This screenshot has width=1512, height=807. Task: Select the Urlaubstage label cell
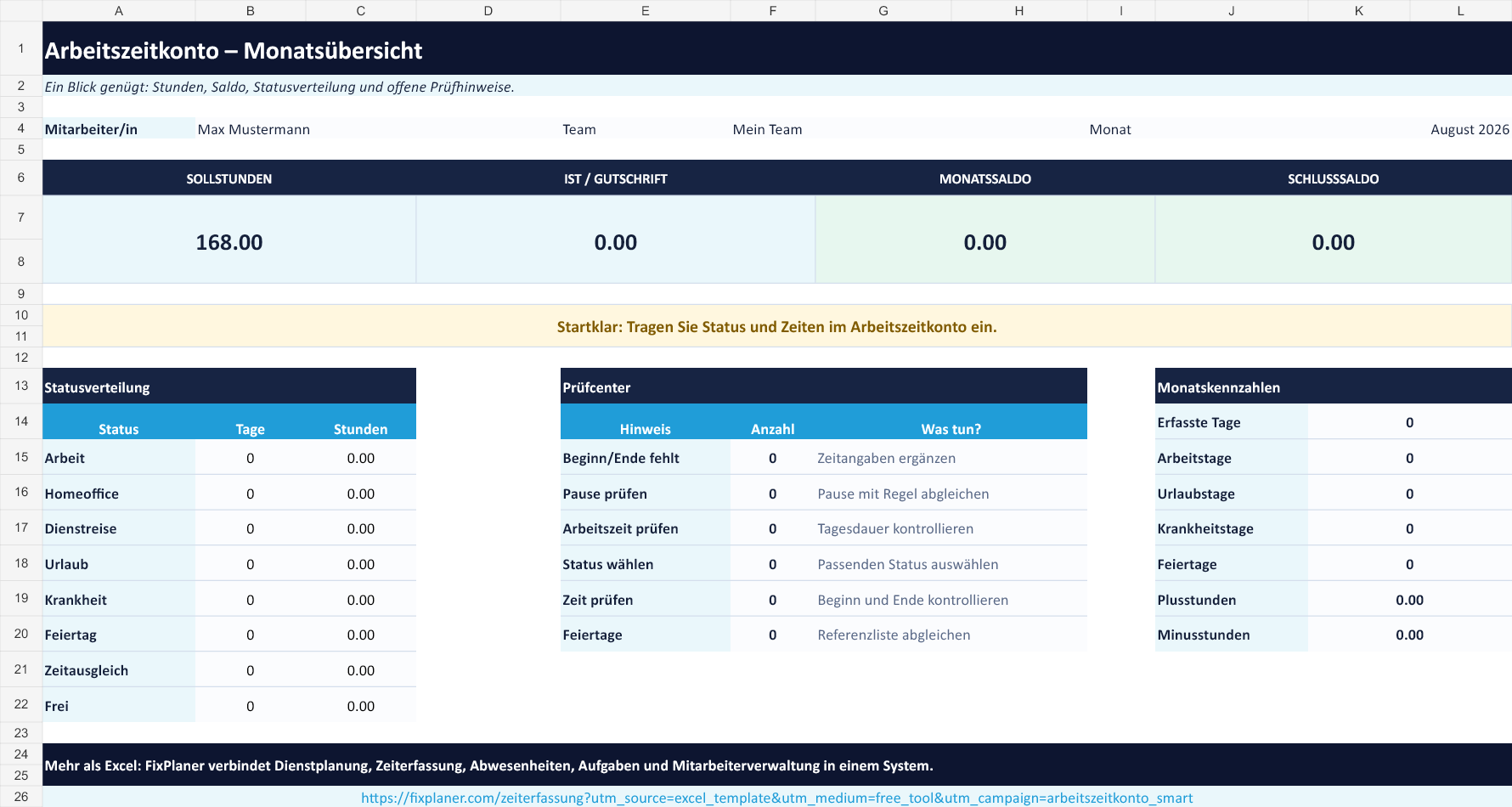click(x=1232, y=494)
